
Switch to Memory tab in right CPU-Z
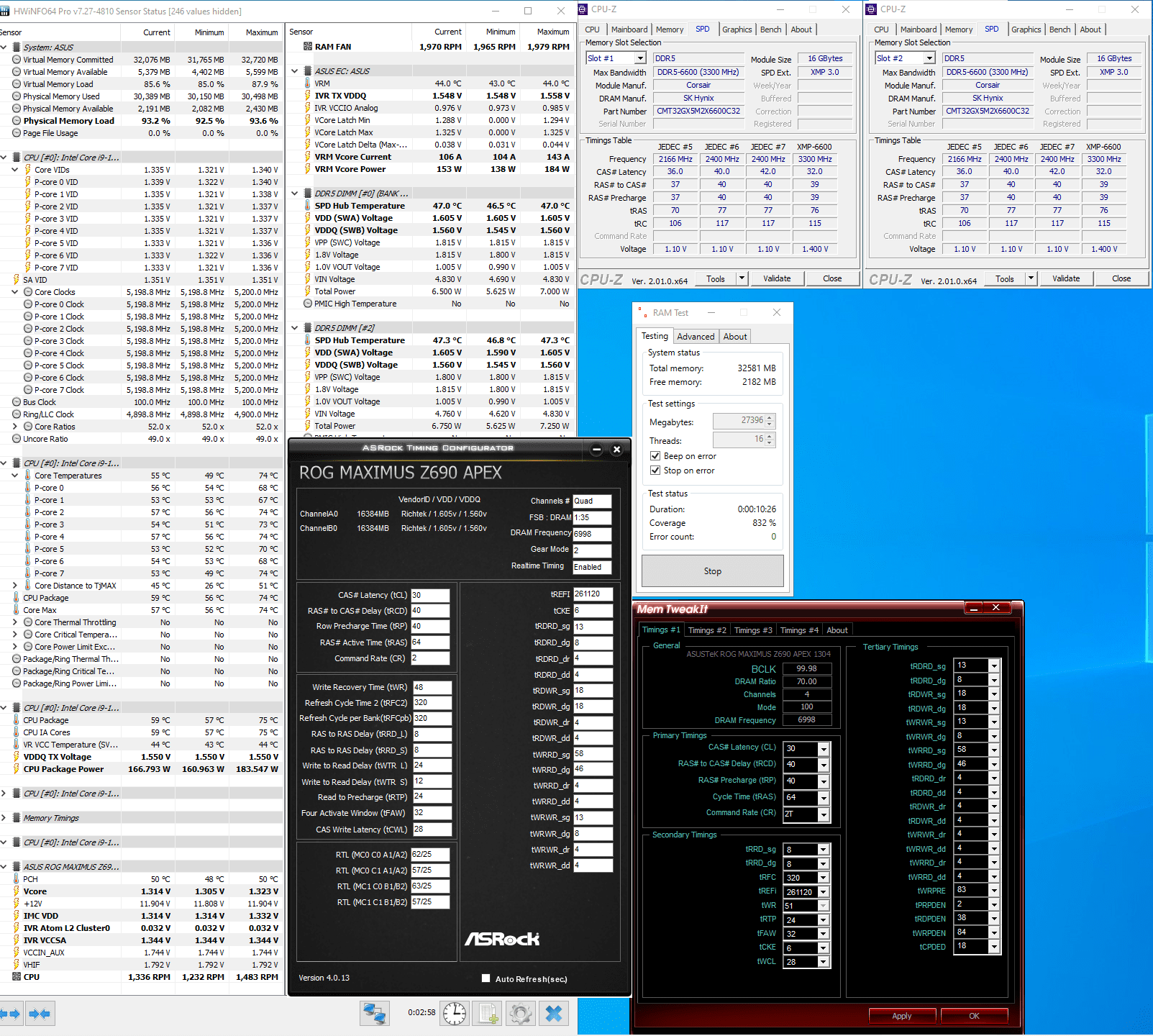tap(959, 29)
